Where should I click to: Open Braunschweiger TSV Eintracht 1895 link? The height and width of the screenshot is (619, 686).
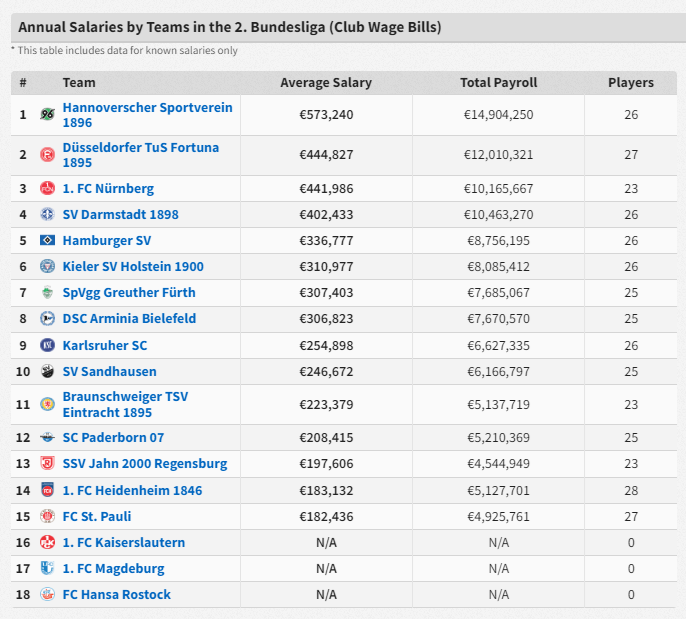click(x=125, y=404)
